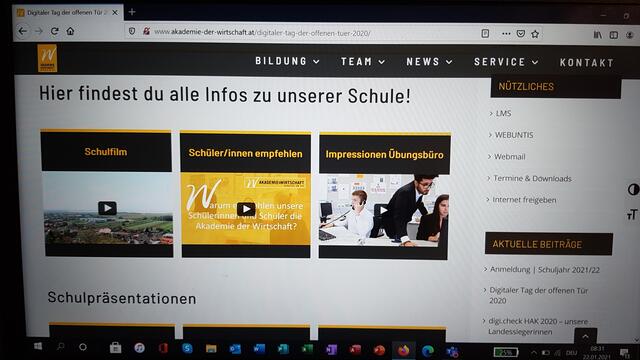Open the Webmail link
This screenshot has height=360, width=640.
[509, 157]
